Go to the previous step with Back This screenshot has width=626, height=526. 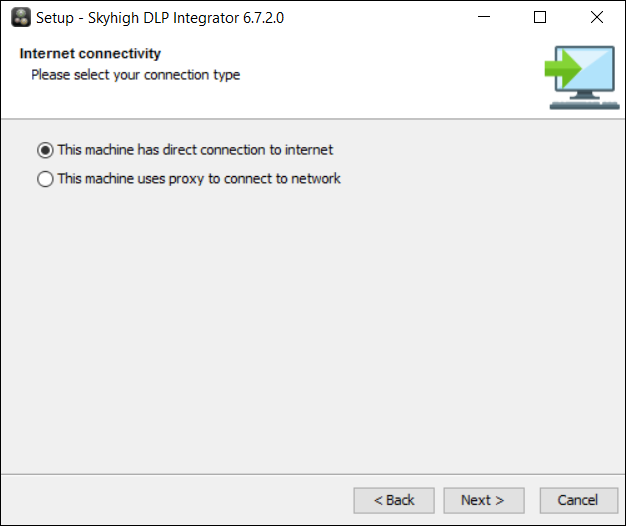[x=394, y=500]
